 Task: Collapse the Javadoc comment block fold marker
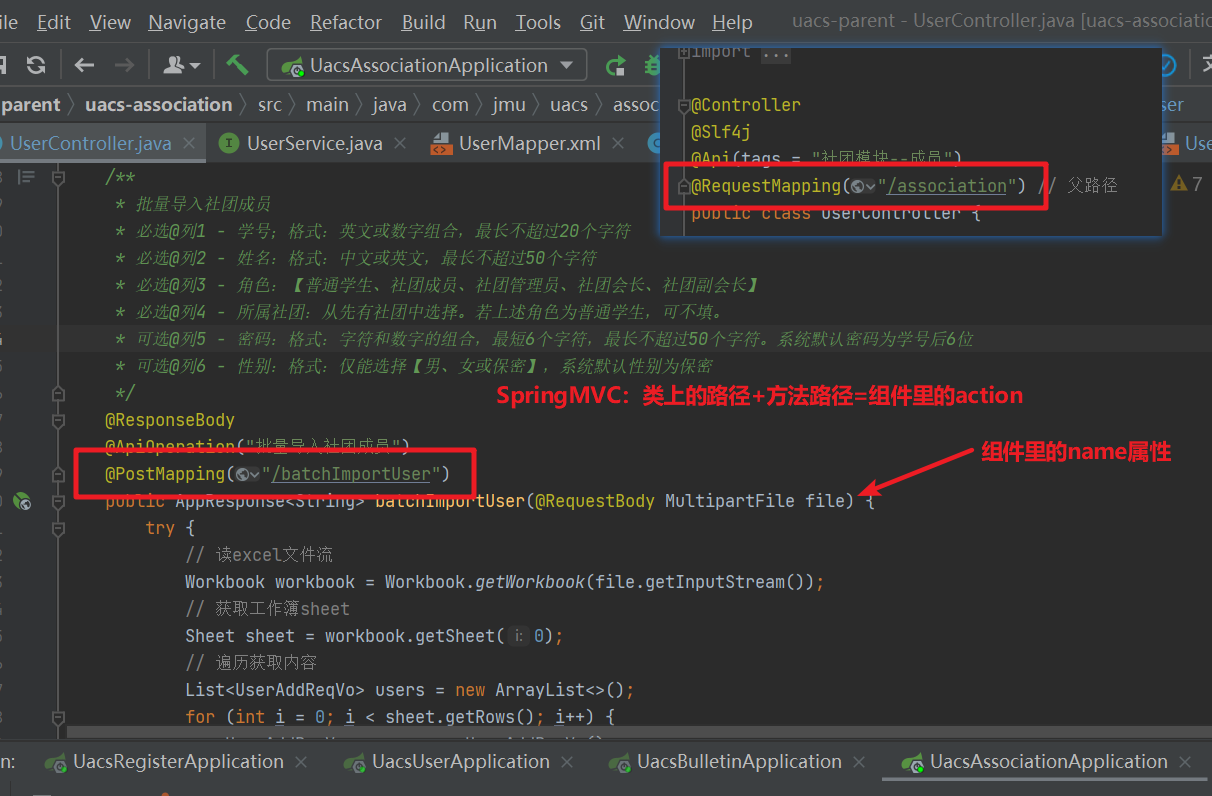coord(58,177)
